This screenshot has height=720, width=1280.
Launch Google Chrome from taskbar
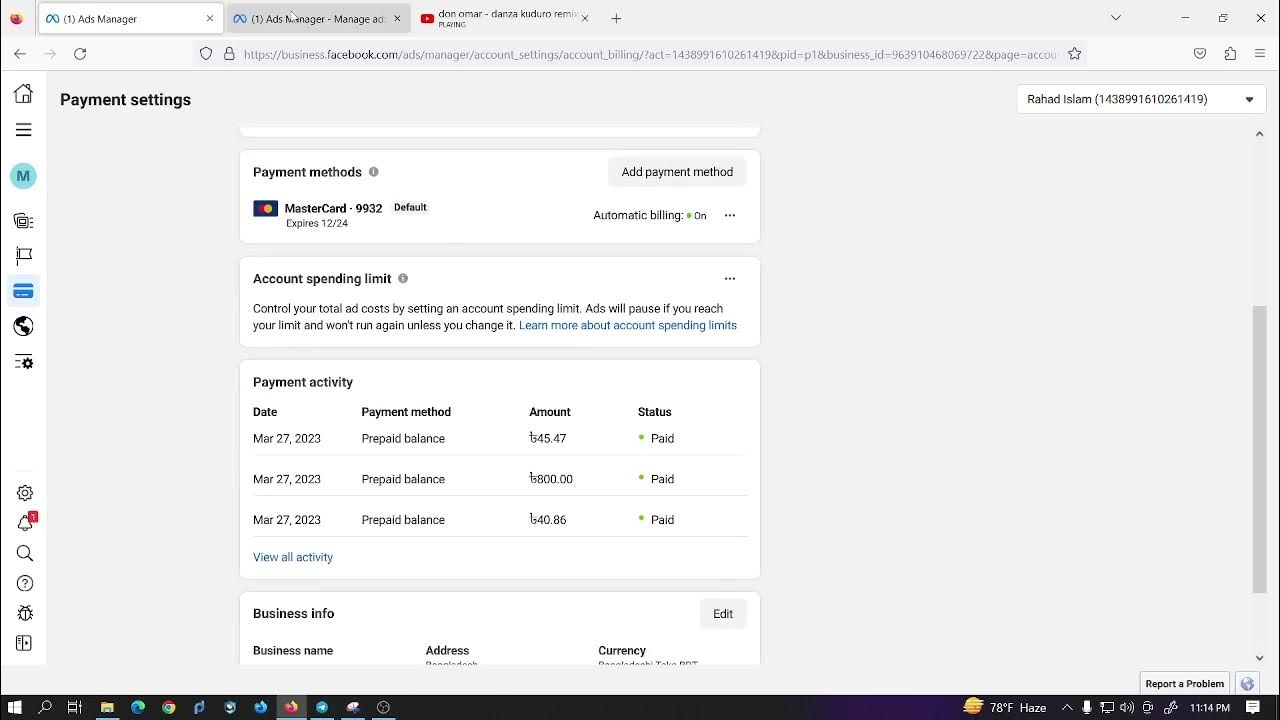[x=168, y=707]
